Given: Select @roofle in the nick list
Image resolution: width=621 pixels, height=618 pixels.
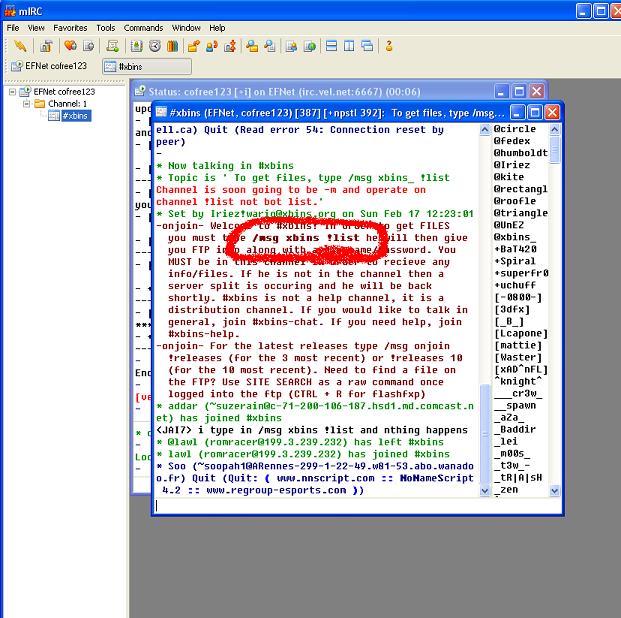Looking at the screenshot, I should pyautogui.click(x=515, y=201).
